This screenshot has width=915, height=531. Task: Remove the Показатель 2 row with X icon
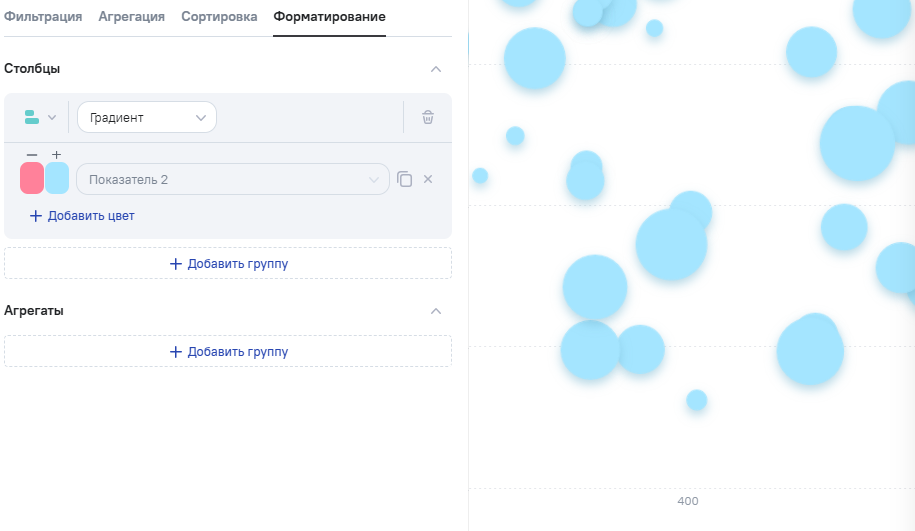click(428, 179)
